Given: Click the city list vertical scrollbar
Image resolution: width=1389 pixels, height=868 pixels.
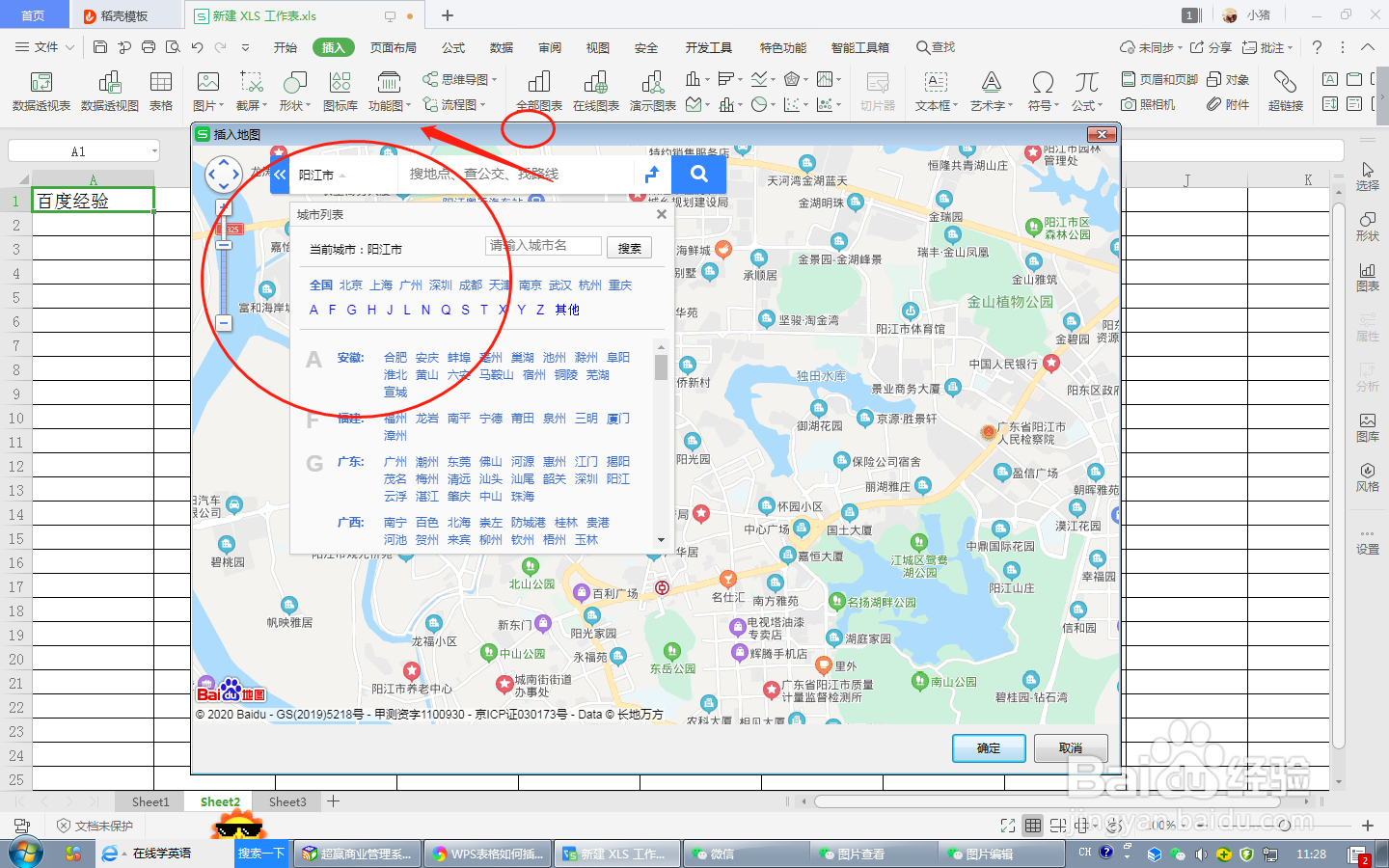Looking at the screenshot, I should pyautogui.click(x=661, y=444).
